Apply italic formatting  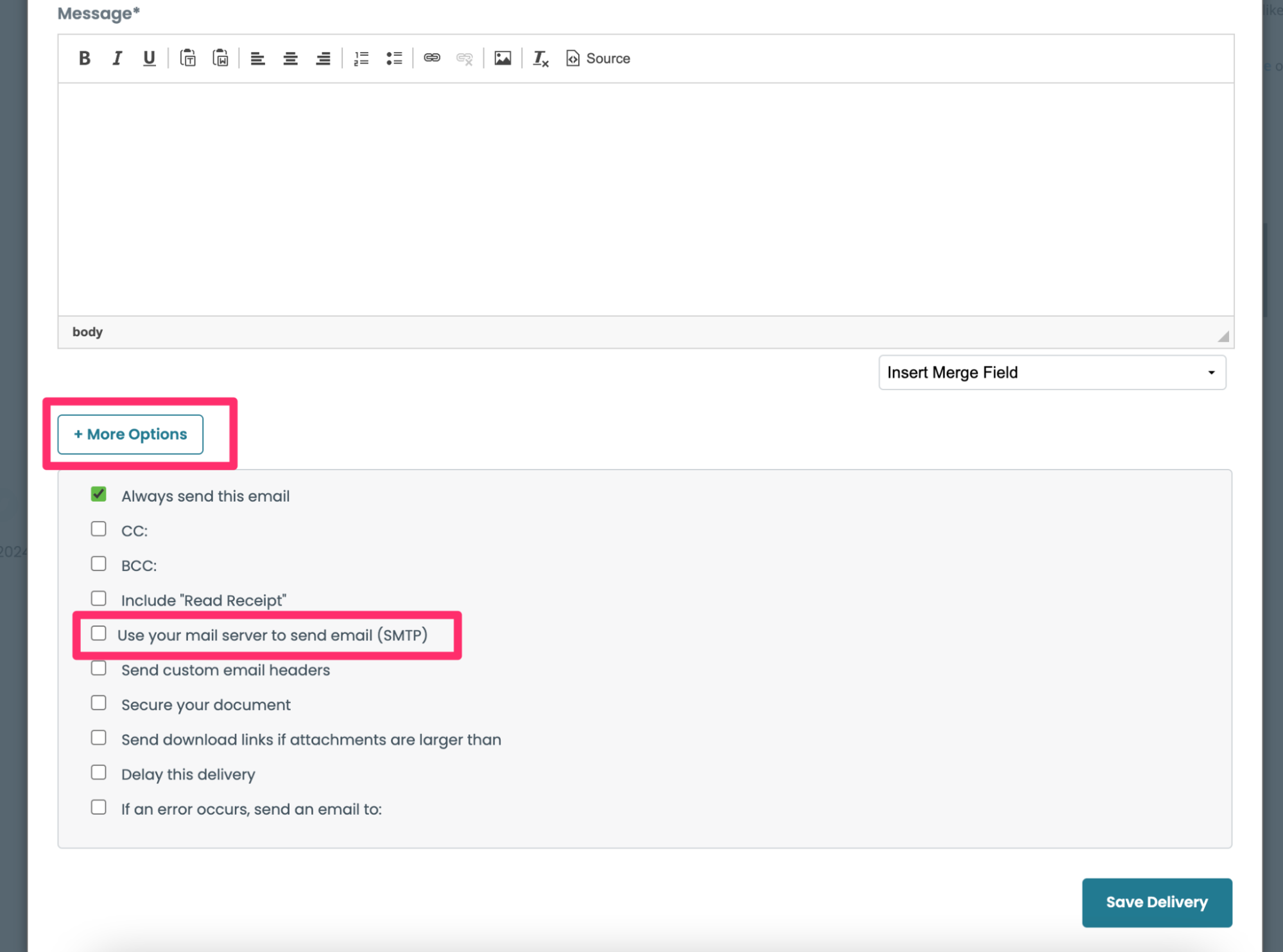117,58
